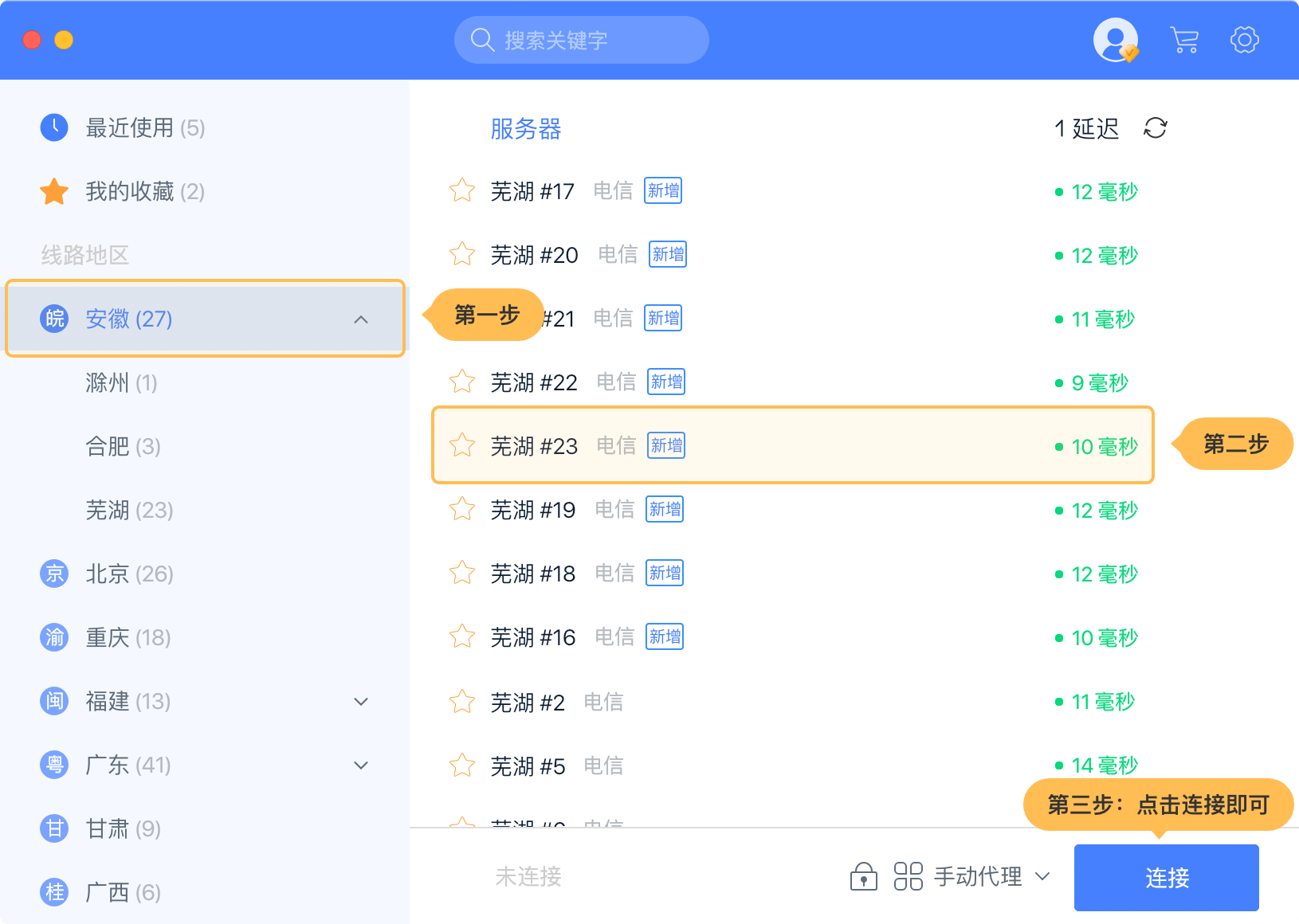This screenshot has width=1299, height=924.
Task: Click the orange favorites star icon
Action: [54, 191]
